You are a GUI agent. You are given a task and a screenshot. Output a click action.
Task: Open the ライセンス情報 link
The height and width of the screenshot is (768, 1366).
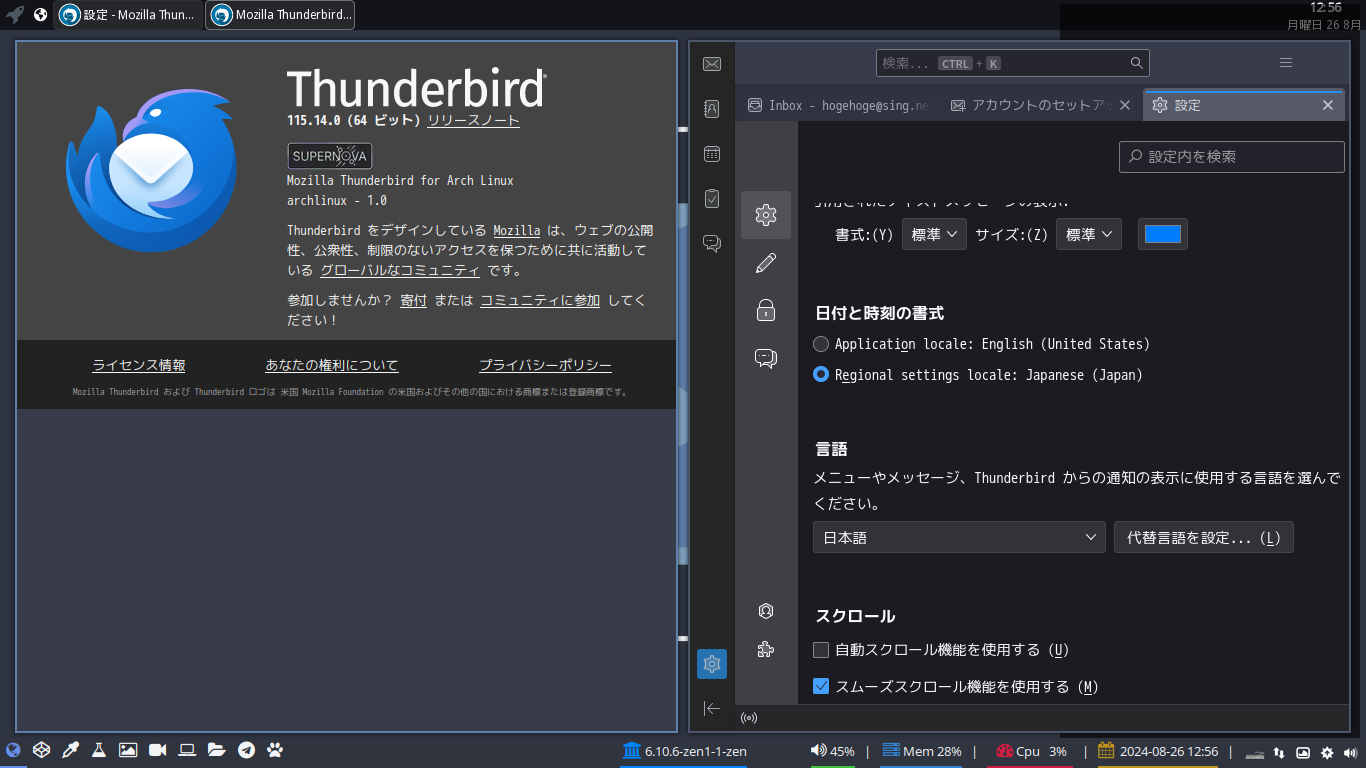(139, 365)
